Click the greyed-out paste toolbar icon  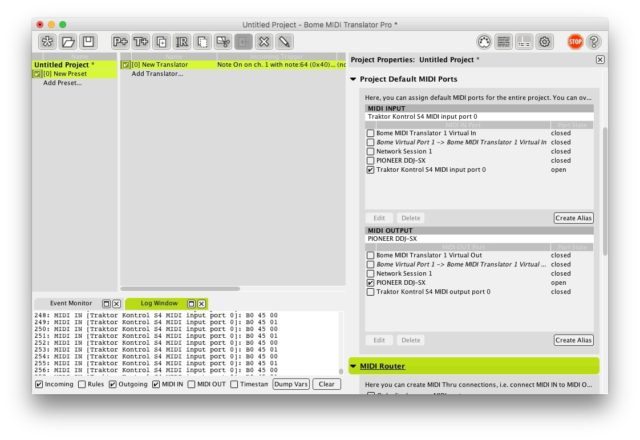[x=243, y=42]
